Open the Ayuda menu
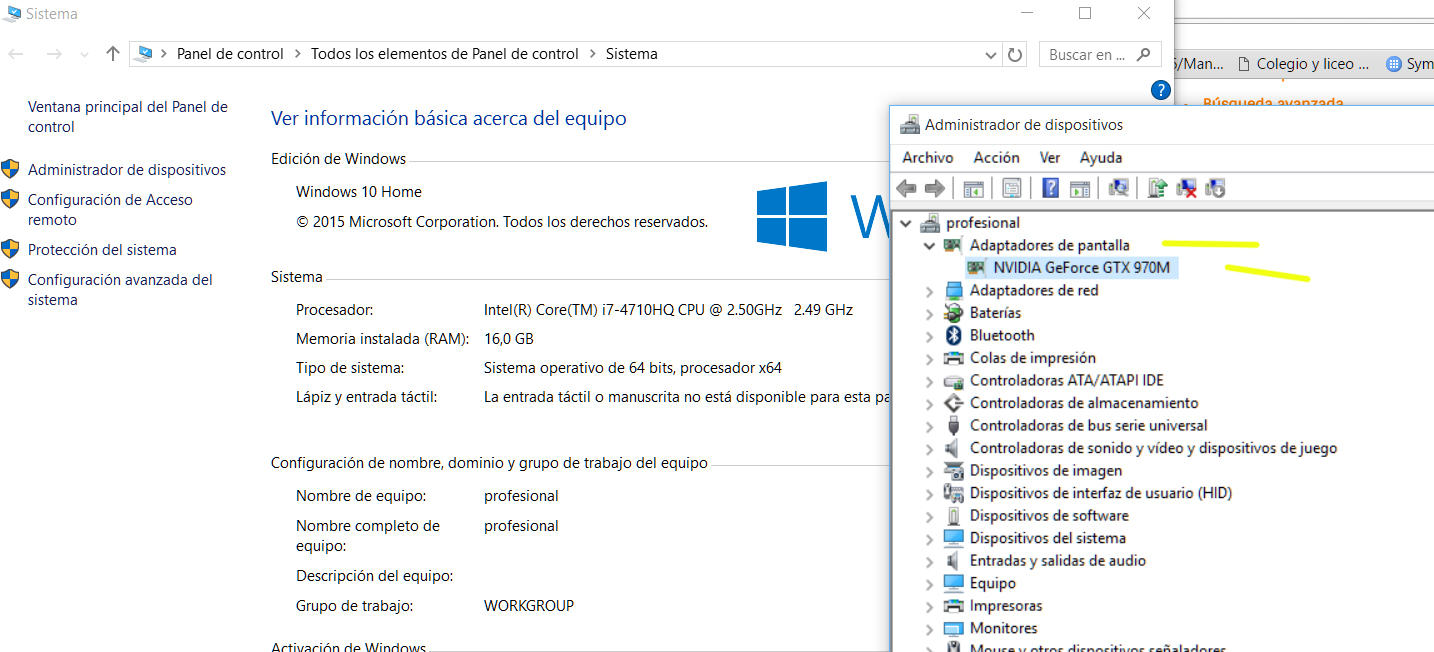This screenshot has height=652, width=1434. click(x=1101, y=157)
